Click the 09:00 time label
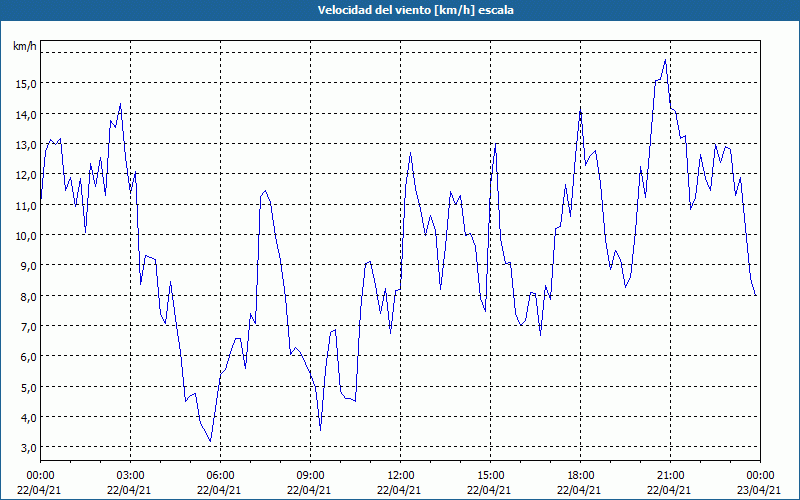 (310, 476)
